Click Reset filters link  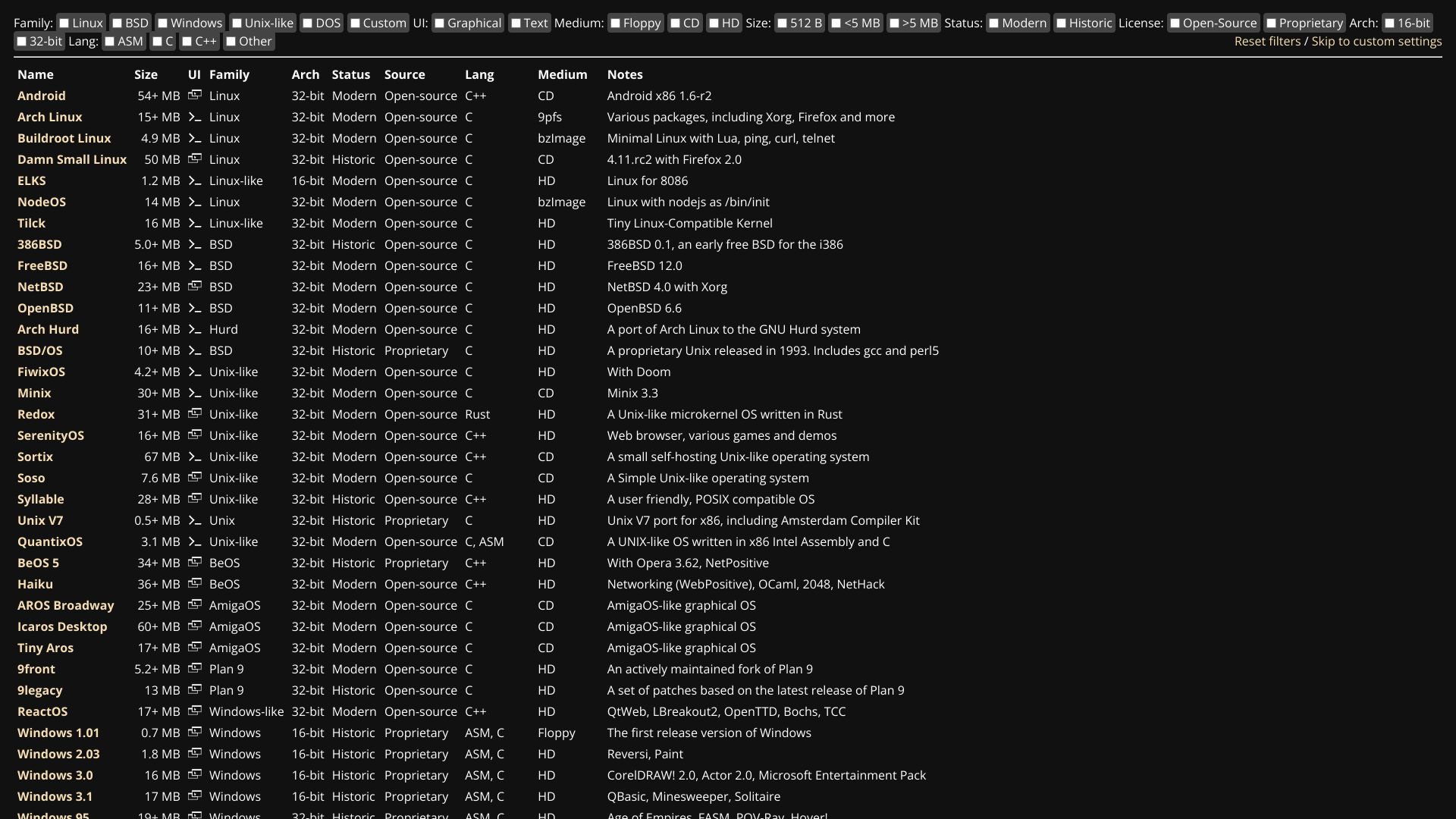coord(1267,42)
